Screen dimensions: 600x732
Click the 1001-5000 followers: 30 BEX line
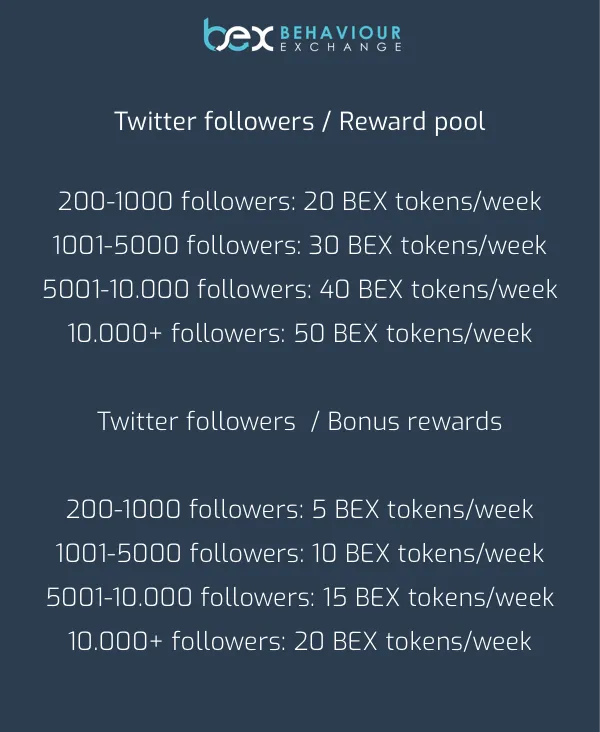pyautogui.click(x=299, y=245)
